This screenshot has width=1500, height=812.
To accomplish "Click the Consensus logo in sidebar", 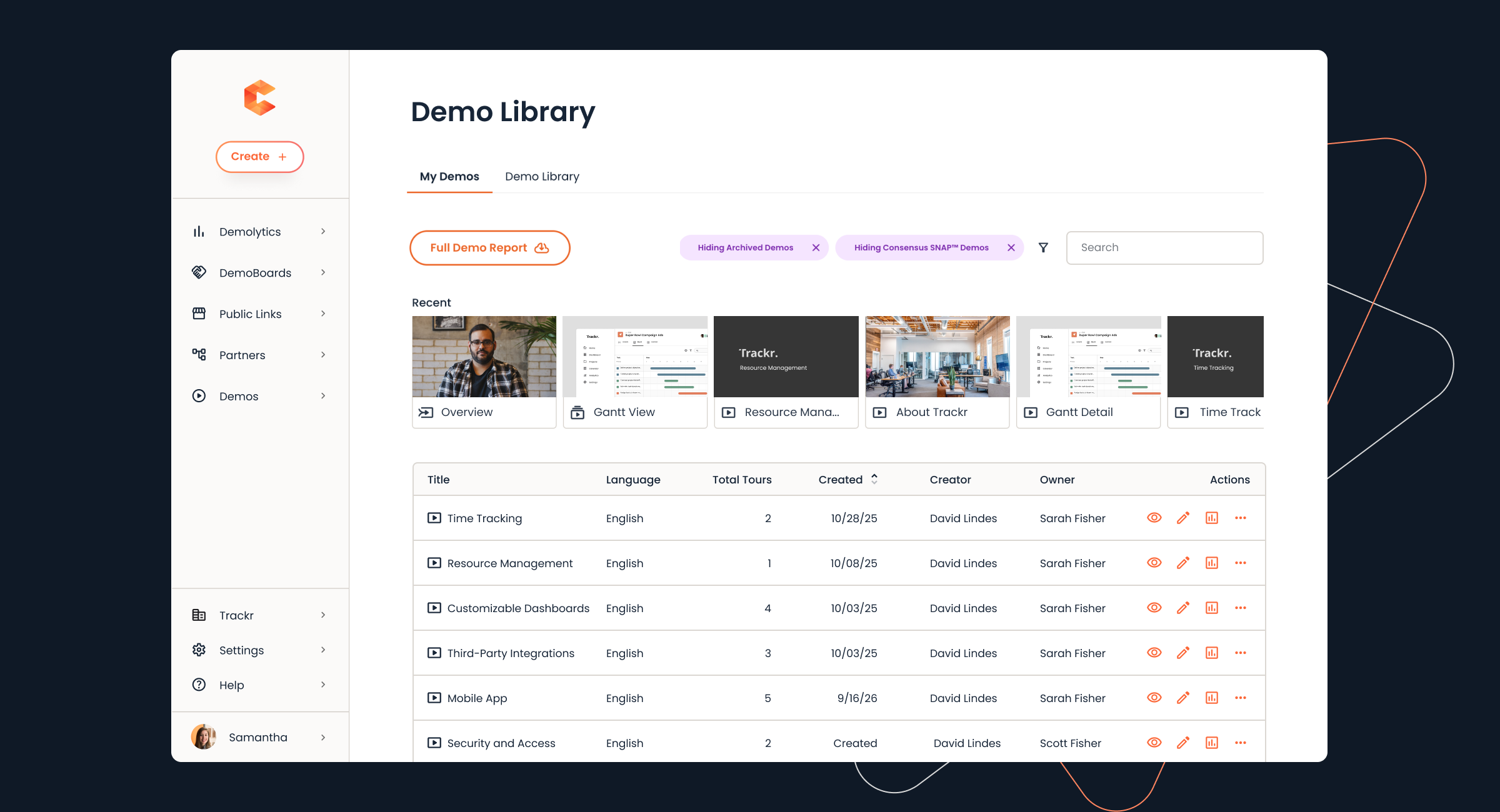I will (x=259, y=97).
